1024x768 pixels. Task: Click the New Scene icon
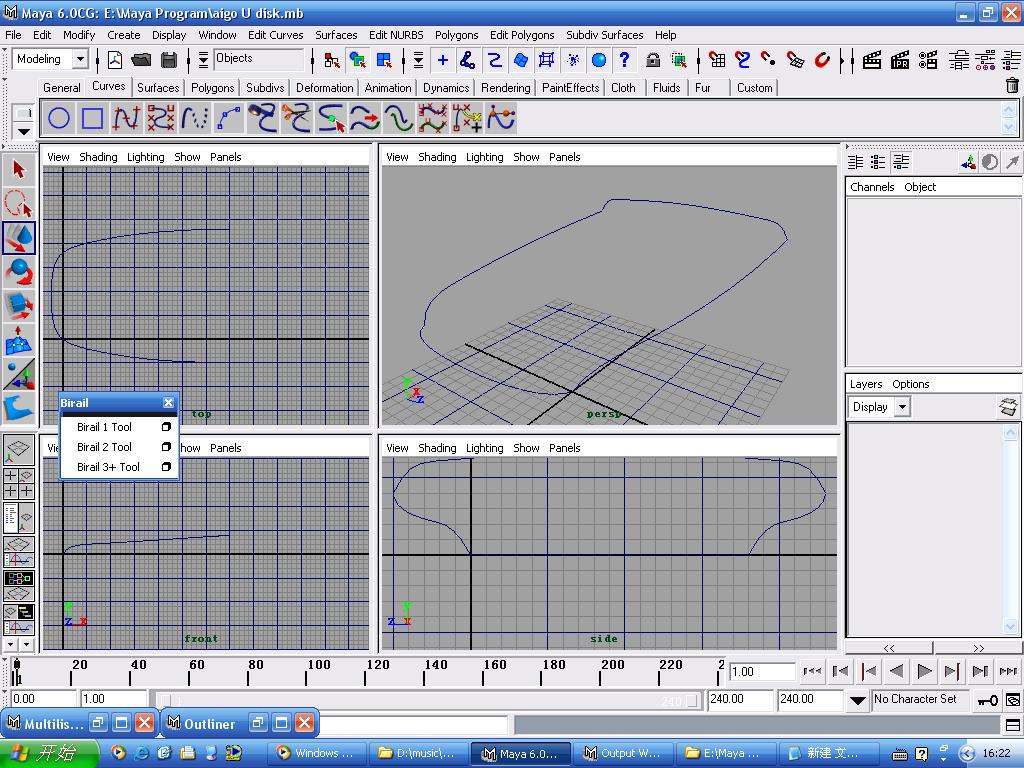115,60
